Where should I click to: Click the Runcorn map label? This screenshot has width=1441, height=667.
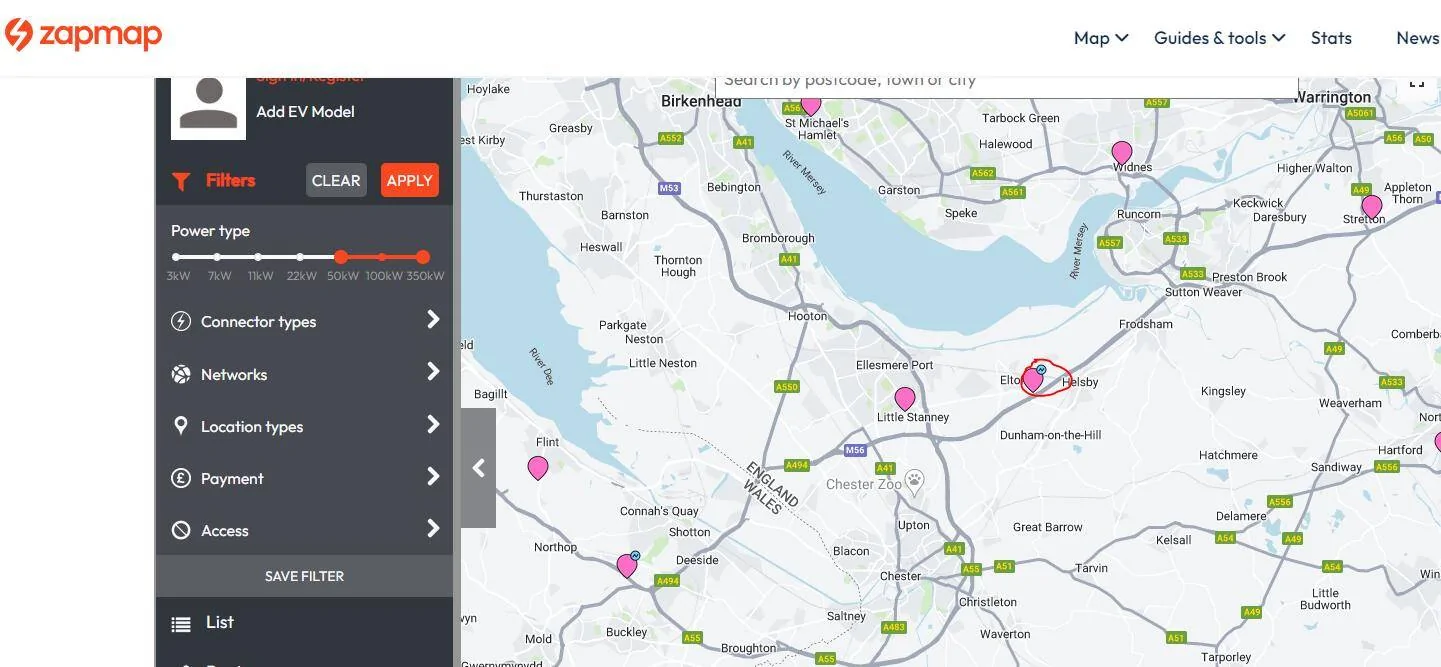(x=1139, y=214)
